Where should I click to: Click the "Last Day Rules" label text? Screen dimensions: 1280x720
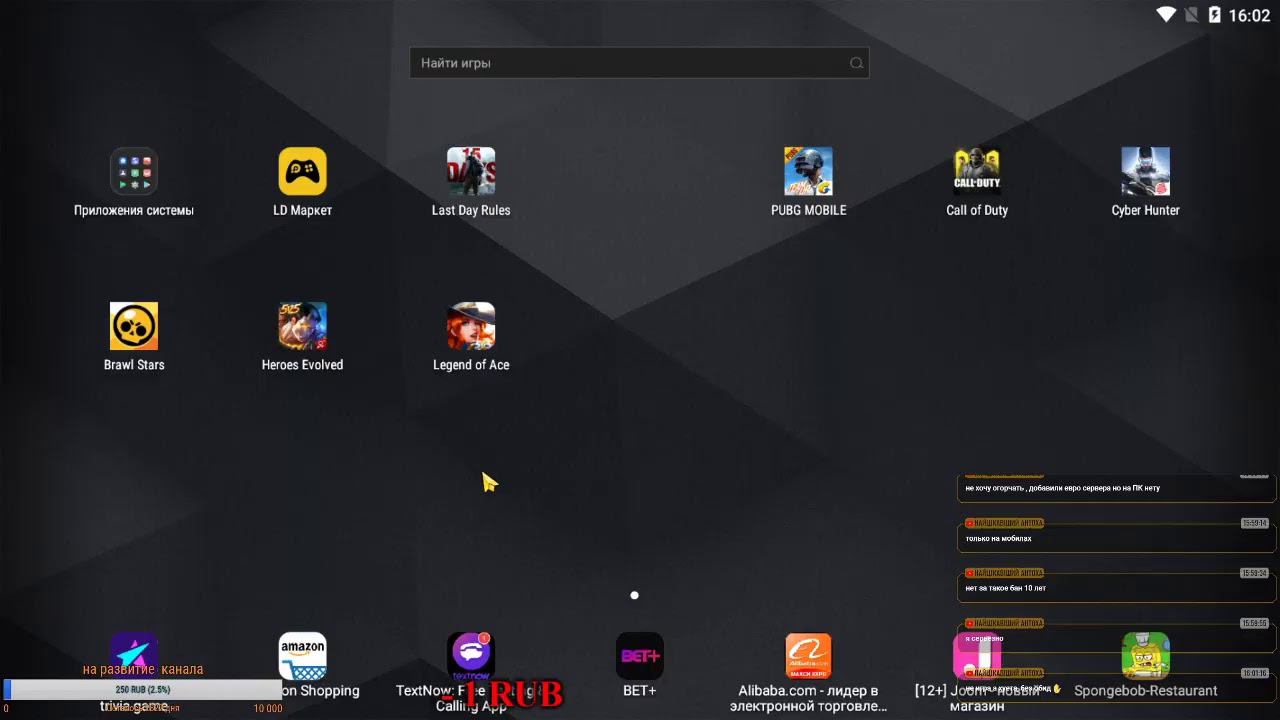(471, 210)
